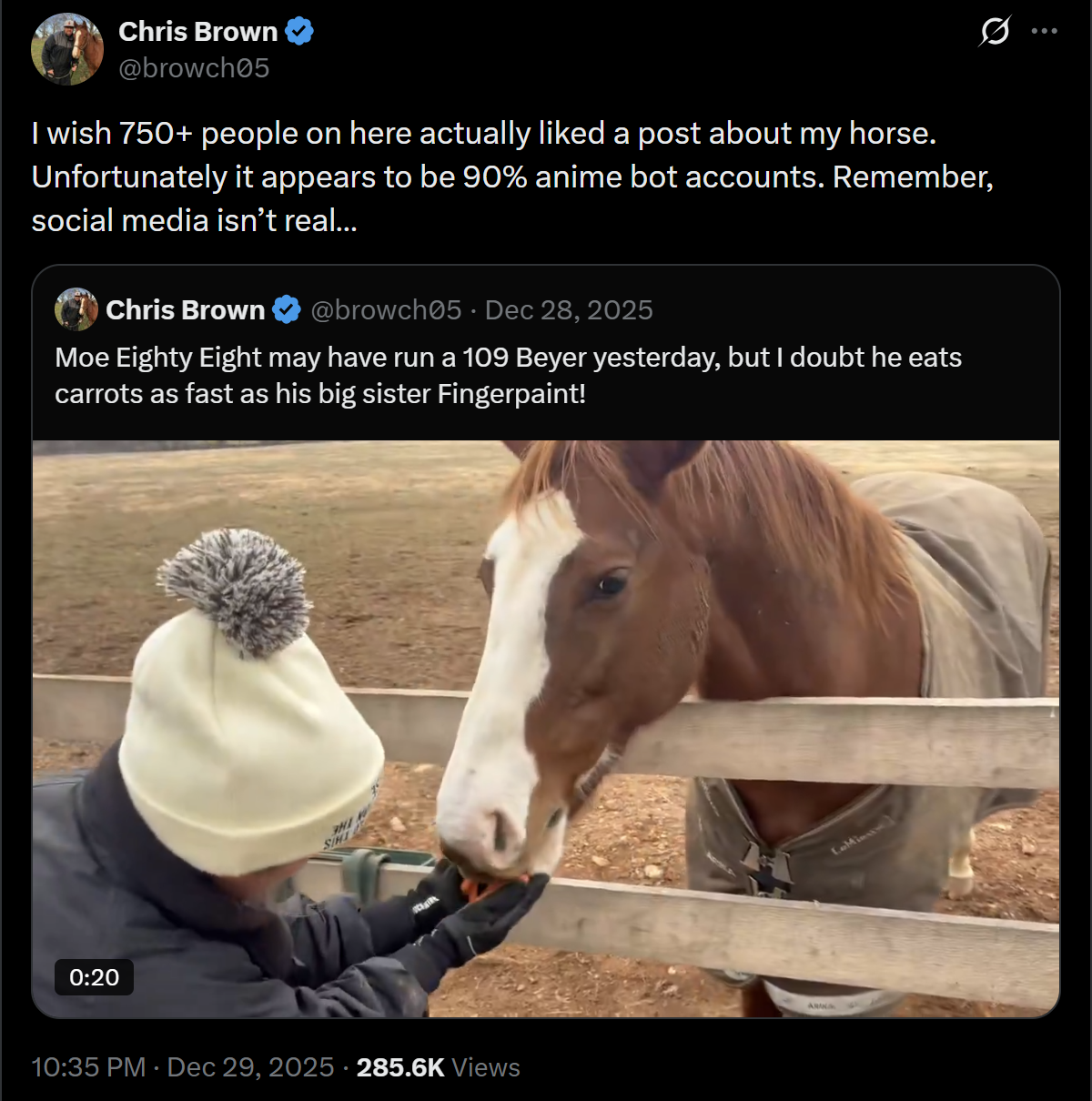Click the 0:20 video duration badge

tap(94, 977)
